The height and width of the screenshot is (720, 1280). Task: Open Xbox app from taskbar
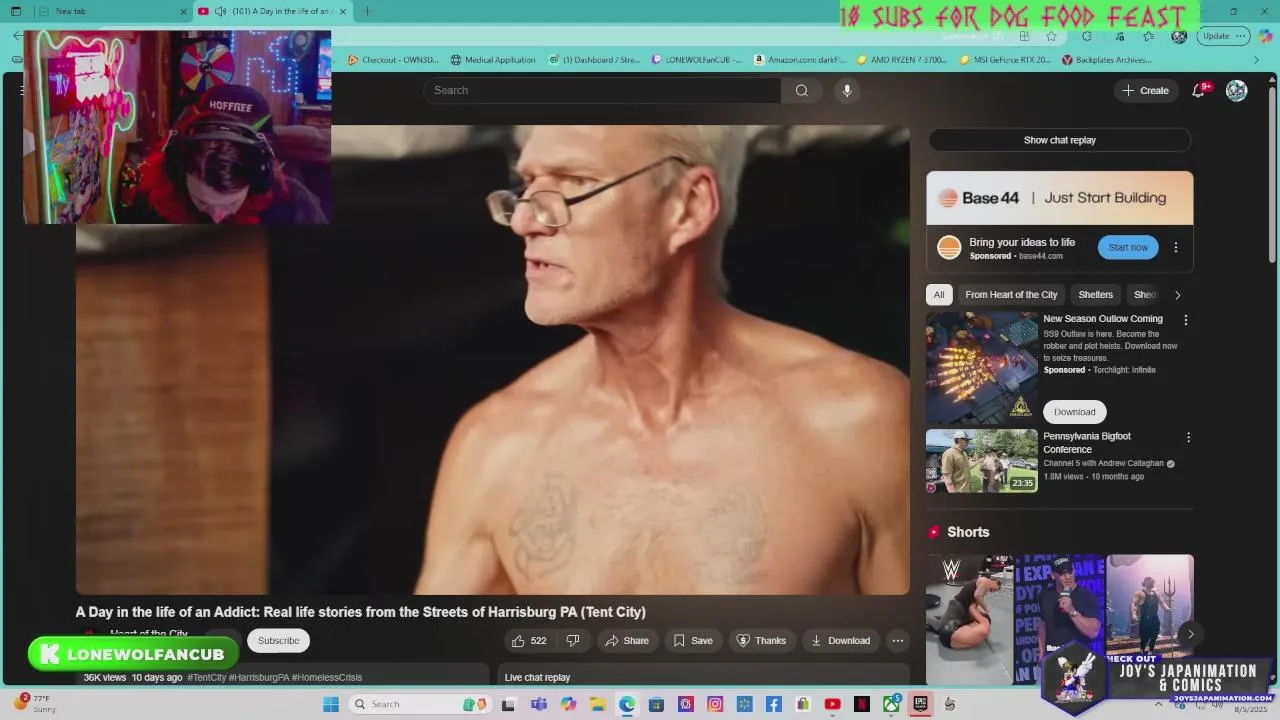pyautogui.click(x=891, y=704)
